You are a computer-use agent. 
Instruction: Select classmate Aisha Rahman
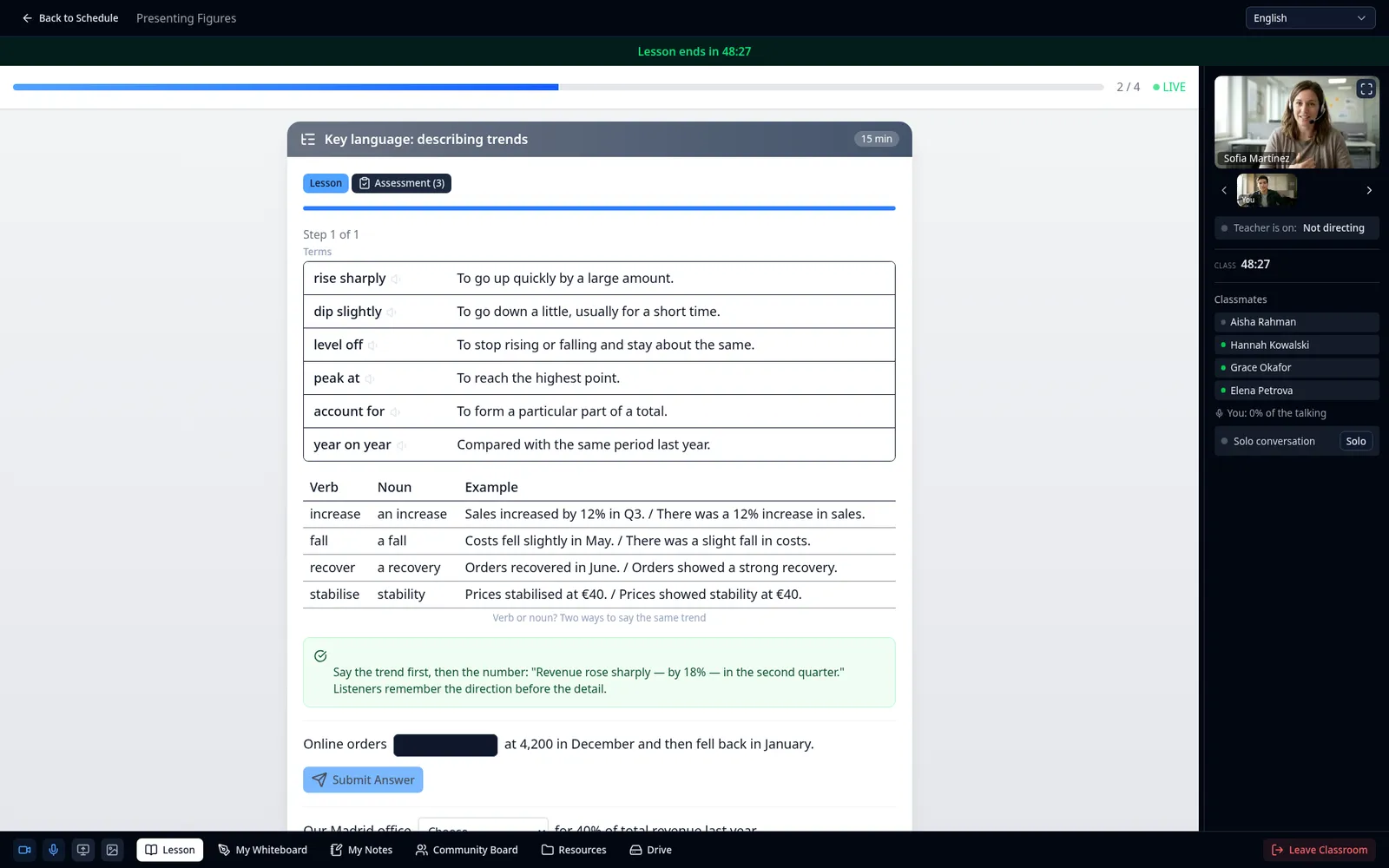point(1297,322)
